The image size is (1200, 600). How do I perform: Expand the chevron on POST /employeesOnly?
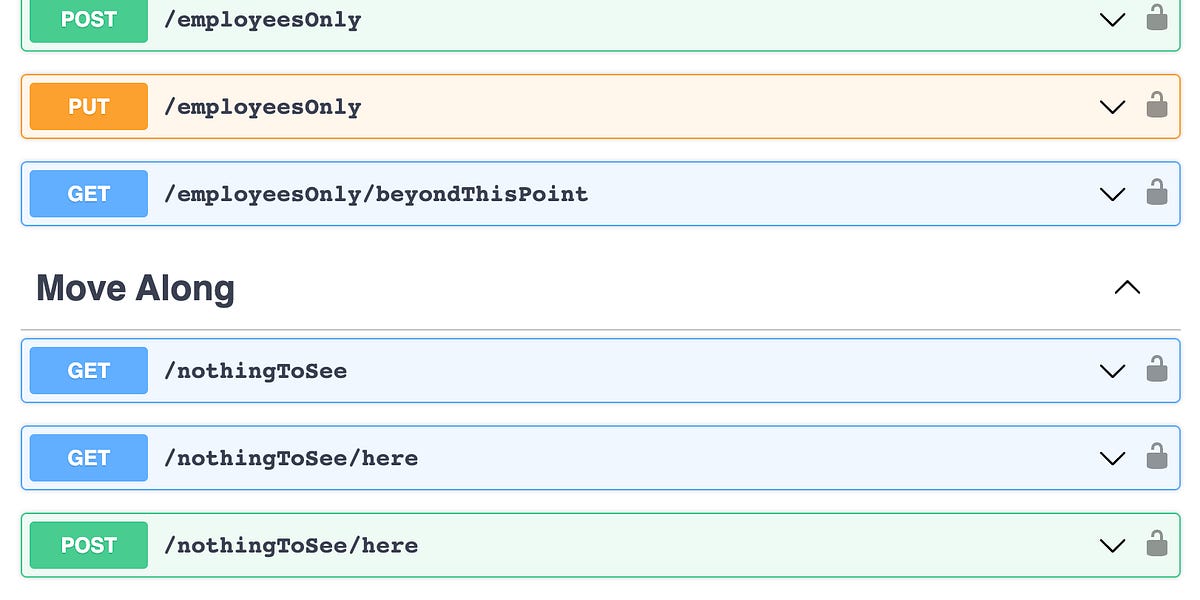point(1112,19)
